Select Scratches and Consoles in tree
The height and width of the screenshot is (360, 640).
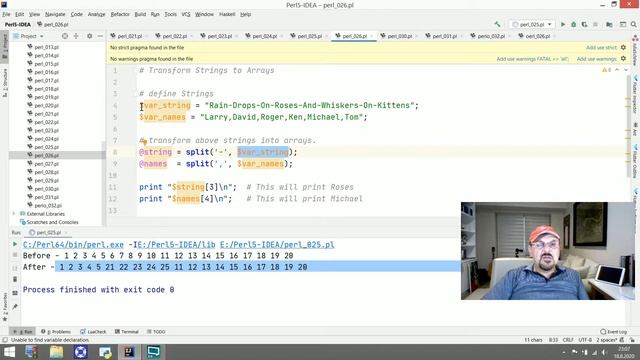tap(52, 222)
